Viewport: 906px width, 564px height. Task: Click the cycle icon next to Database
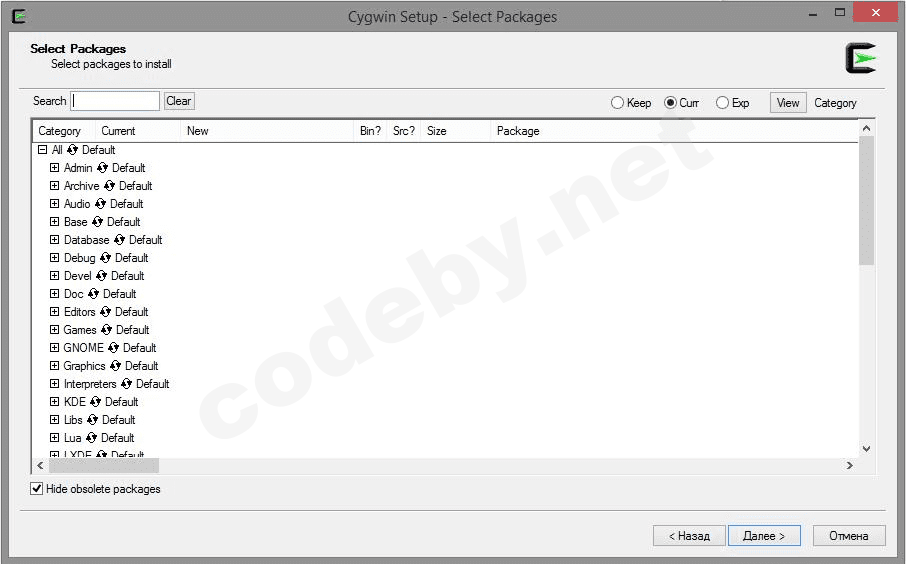[119, 239]
